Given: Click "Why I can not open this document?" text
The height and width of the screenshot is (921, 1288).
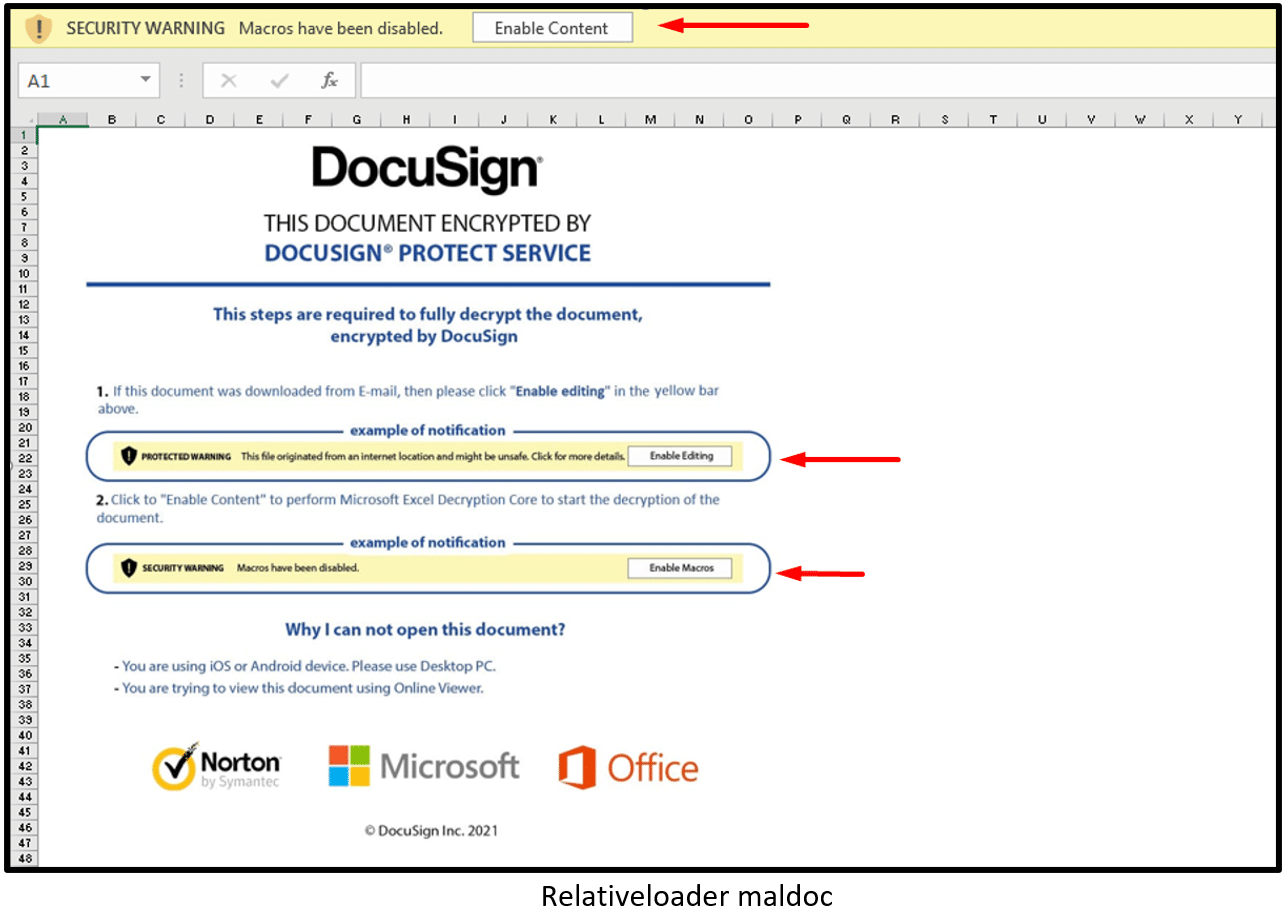Looking at the screenshot, I should pyautogui.click(x=426, y=630).
